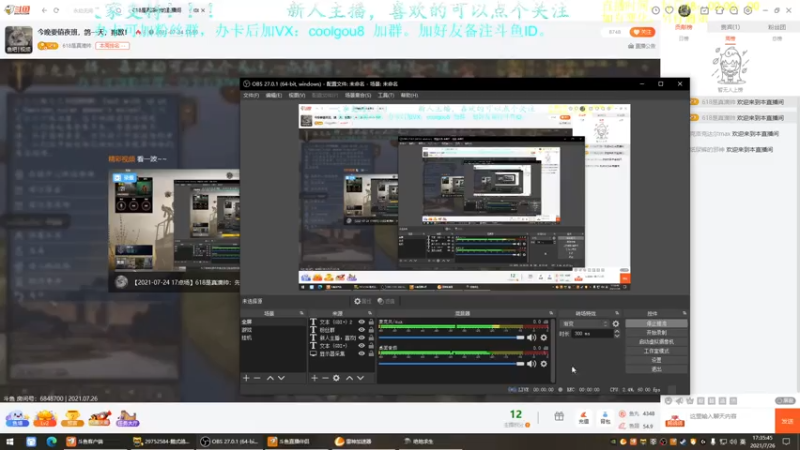Move scene up with the Scenes up arrow
The image size is (800, 450).
270,378
